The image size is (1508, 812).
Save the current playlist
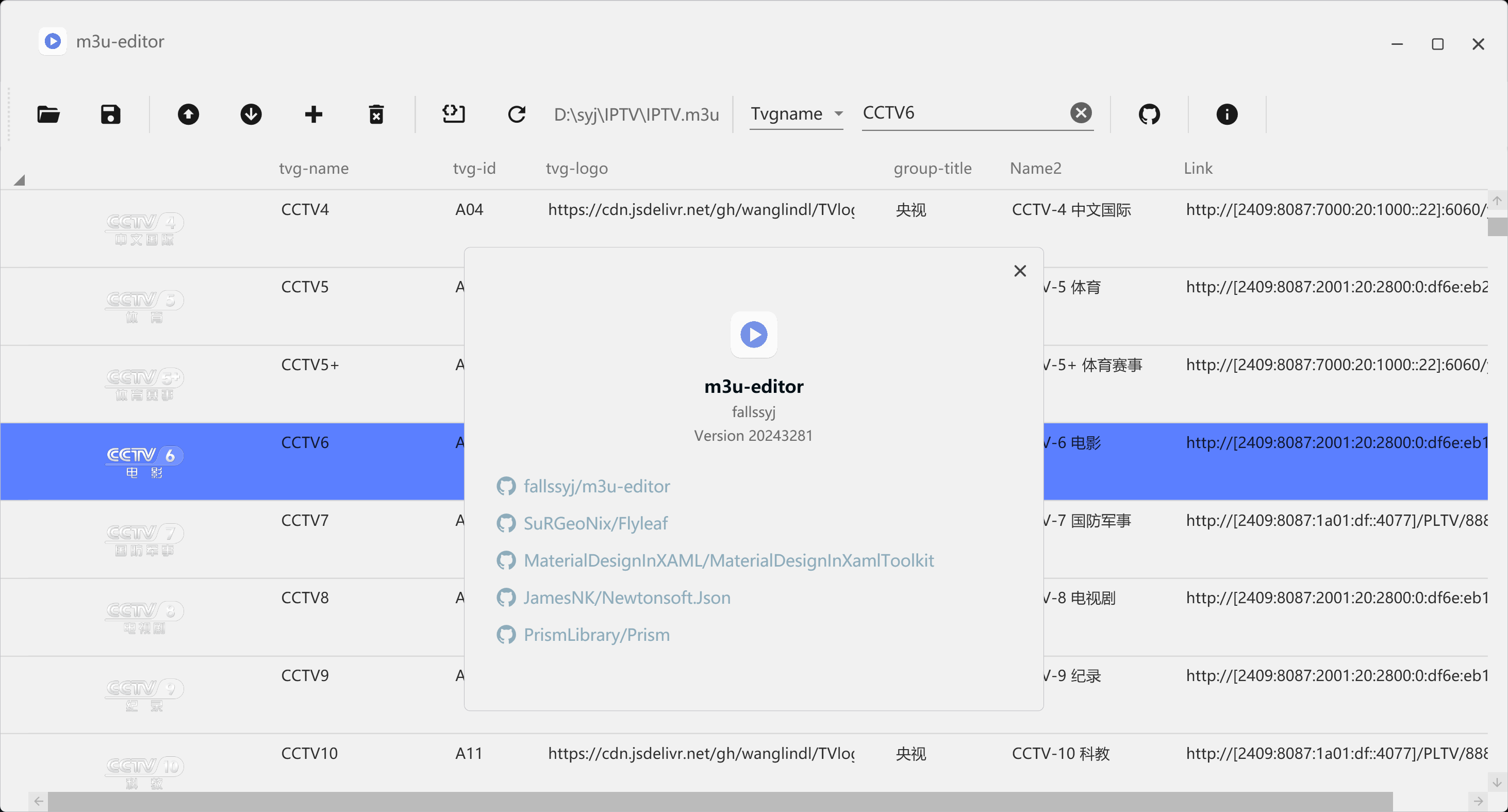(x=111, y=114)
